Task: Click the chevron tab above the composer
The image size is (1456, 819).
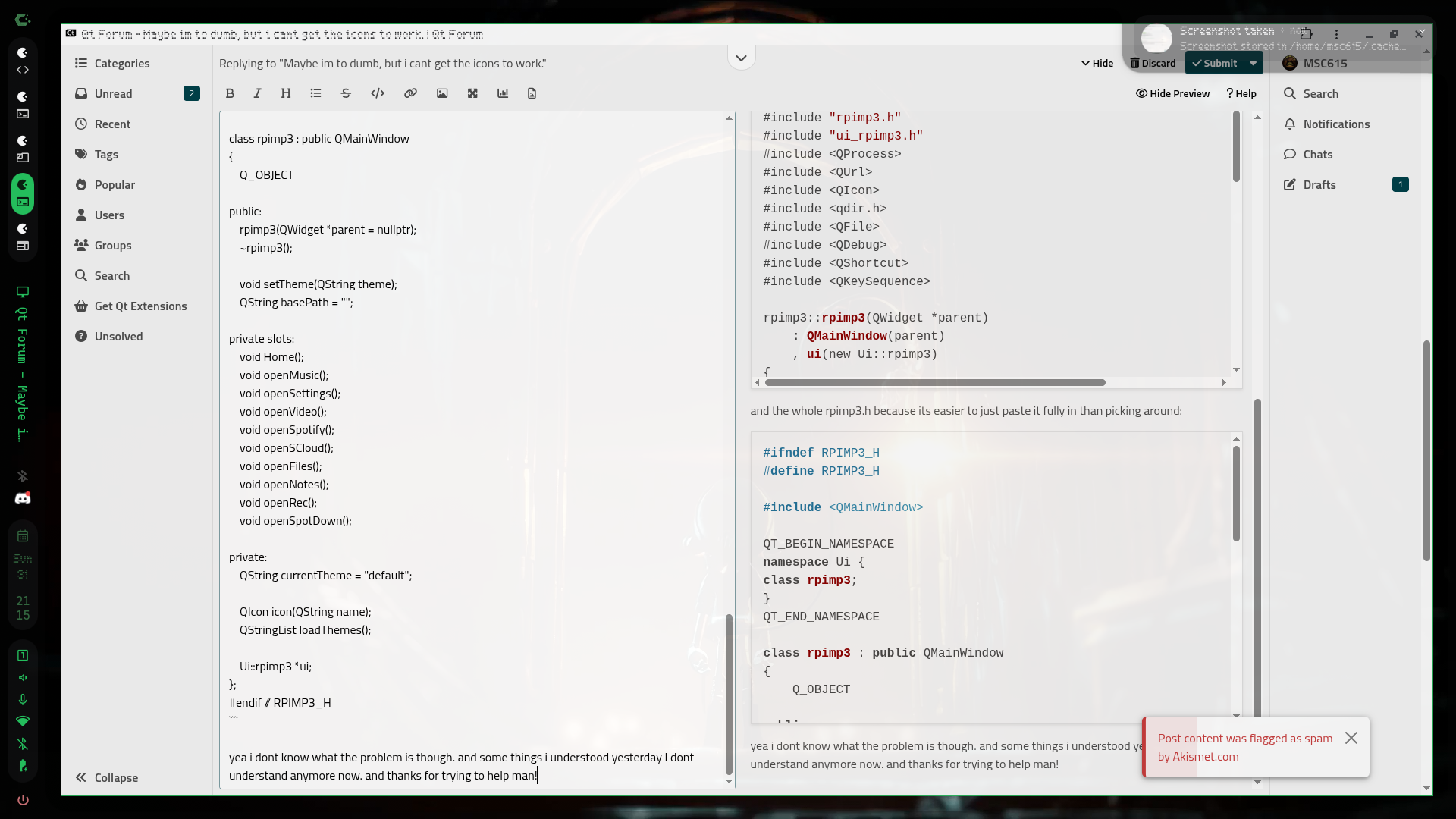Action: [741, 58]
